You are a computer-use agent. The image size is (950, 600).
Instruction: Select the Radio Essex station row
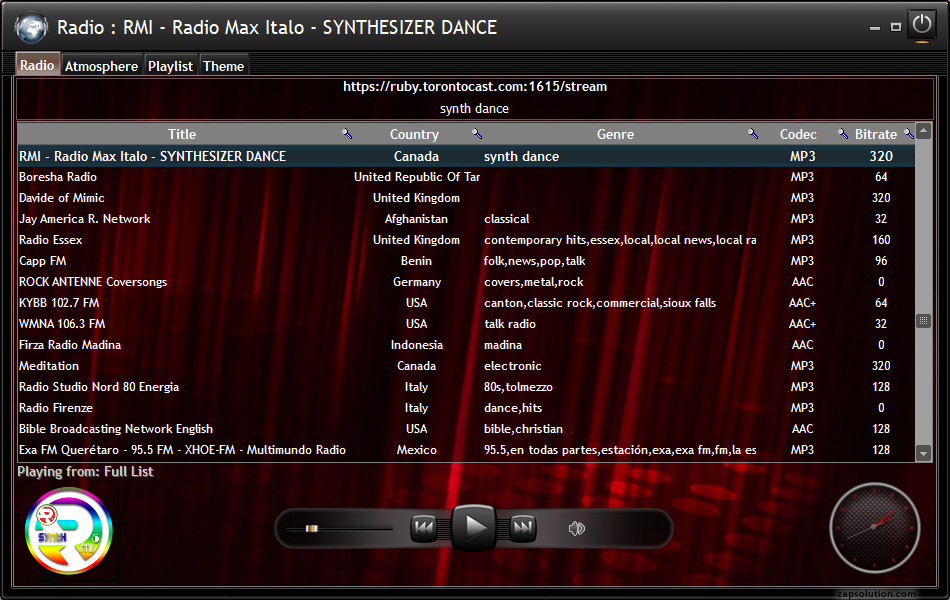tap(51, 240)
